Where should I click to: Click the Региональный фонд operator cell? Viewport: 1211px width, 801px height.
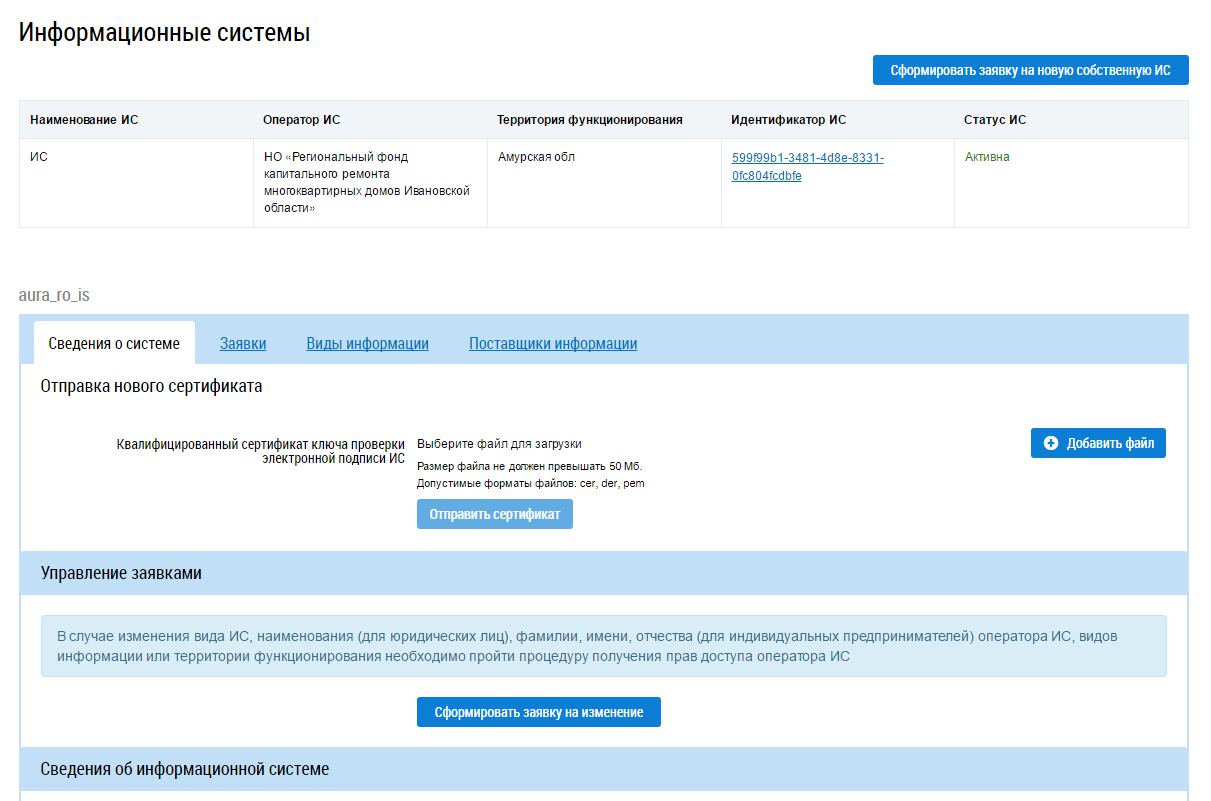366,182
